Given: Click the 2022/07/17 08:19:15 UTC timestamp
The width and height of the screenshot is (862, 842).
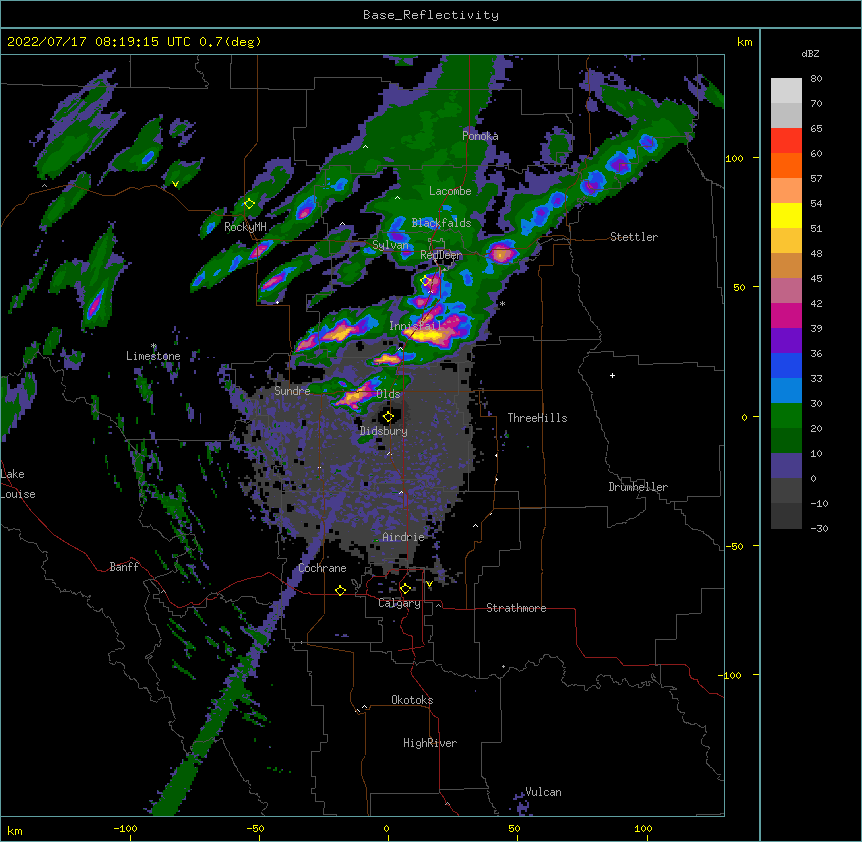Looking at the screenshot, I should (99, 42).
